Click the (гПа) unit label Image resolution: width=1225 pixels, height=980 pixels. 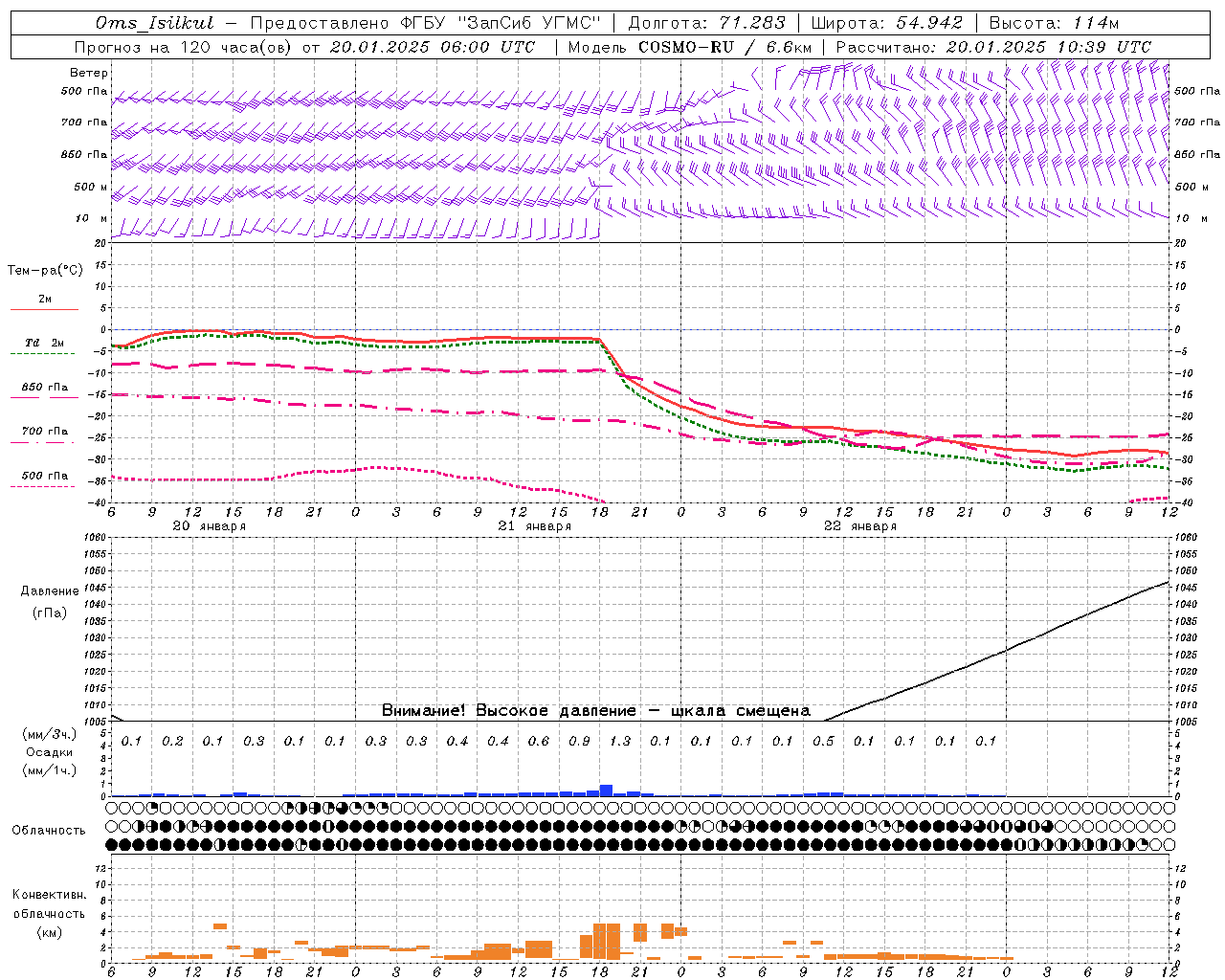(50, 613)
